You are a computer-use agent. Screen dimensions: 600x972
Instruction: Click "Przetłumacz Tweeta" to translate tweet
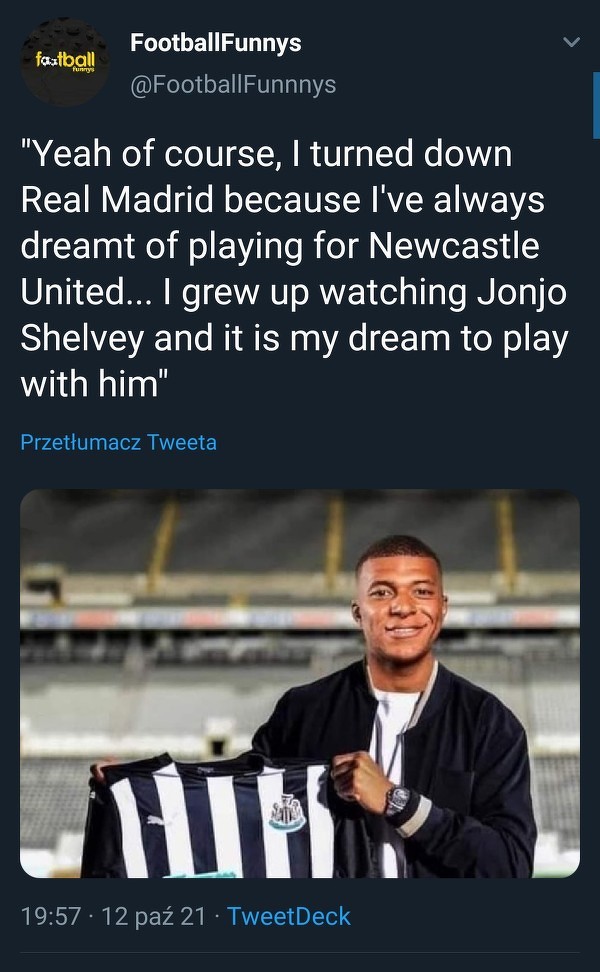(118, 441)
